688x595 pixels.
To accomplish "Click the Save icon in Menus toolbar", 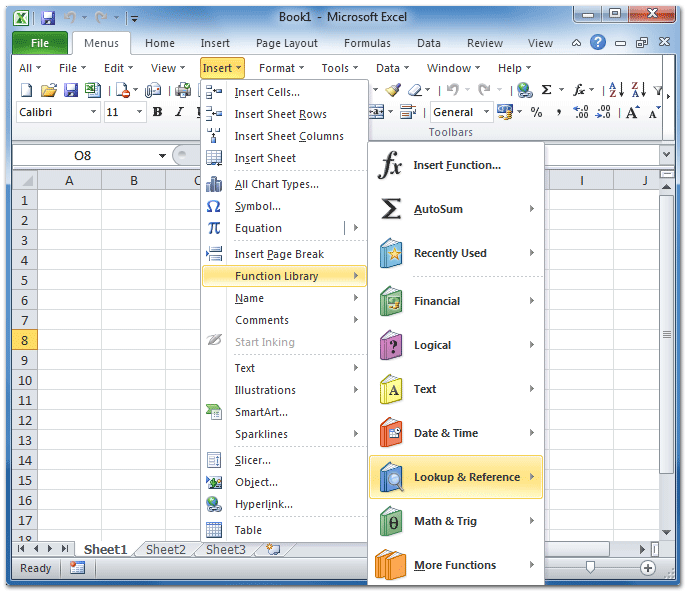I will [x=71, y=90].
